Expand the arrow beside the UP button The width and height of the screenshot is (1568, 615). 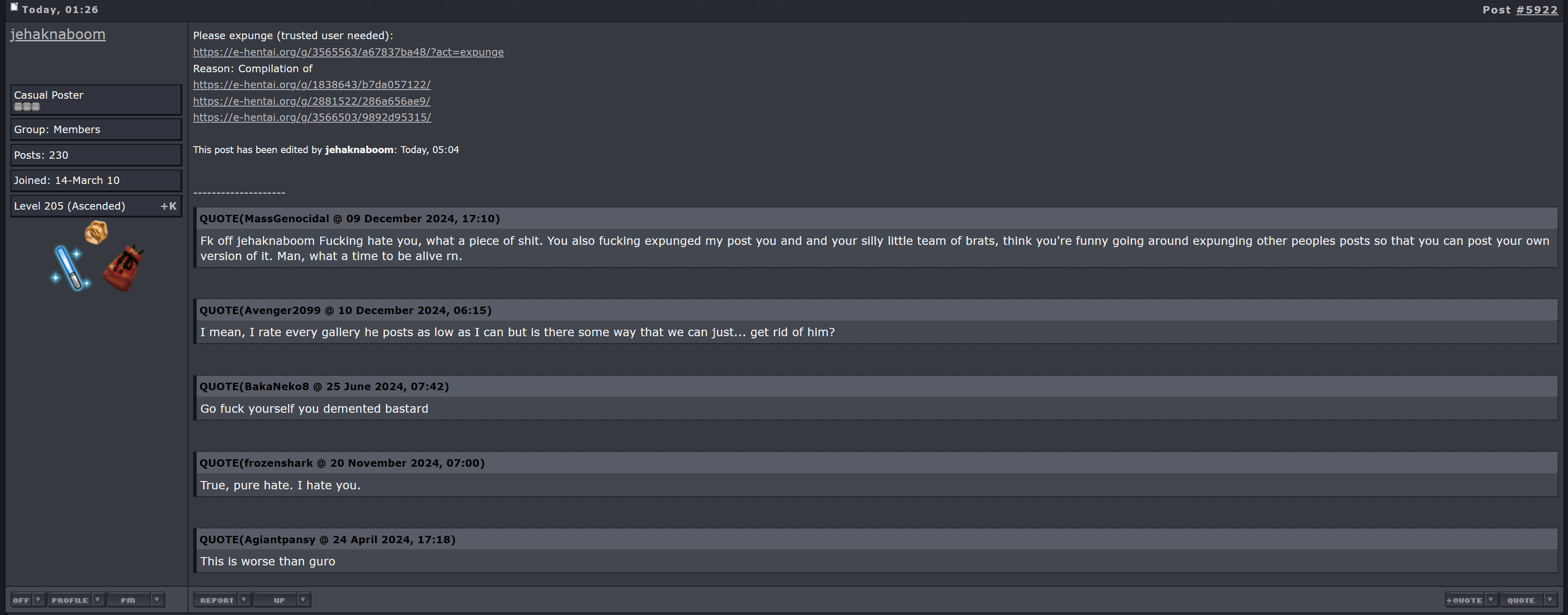302,600
